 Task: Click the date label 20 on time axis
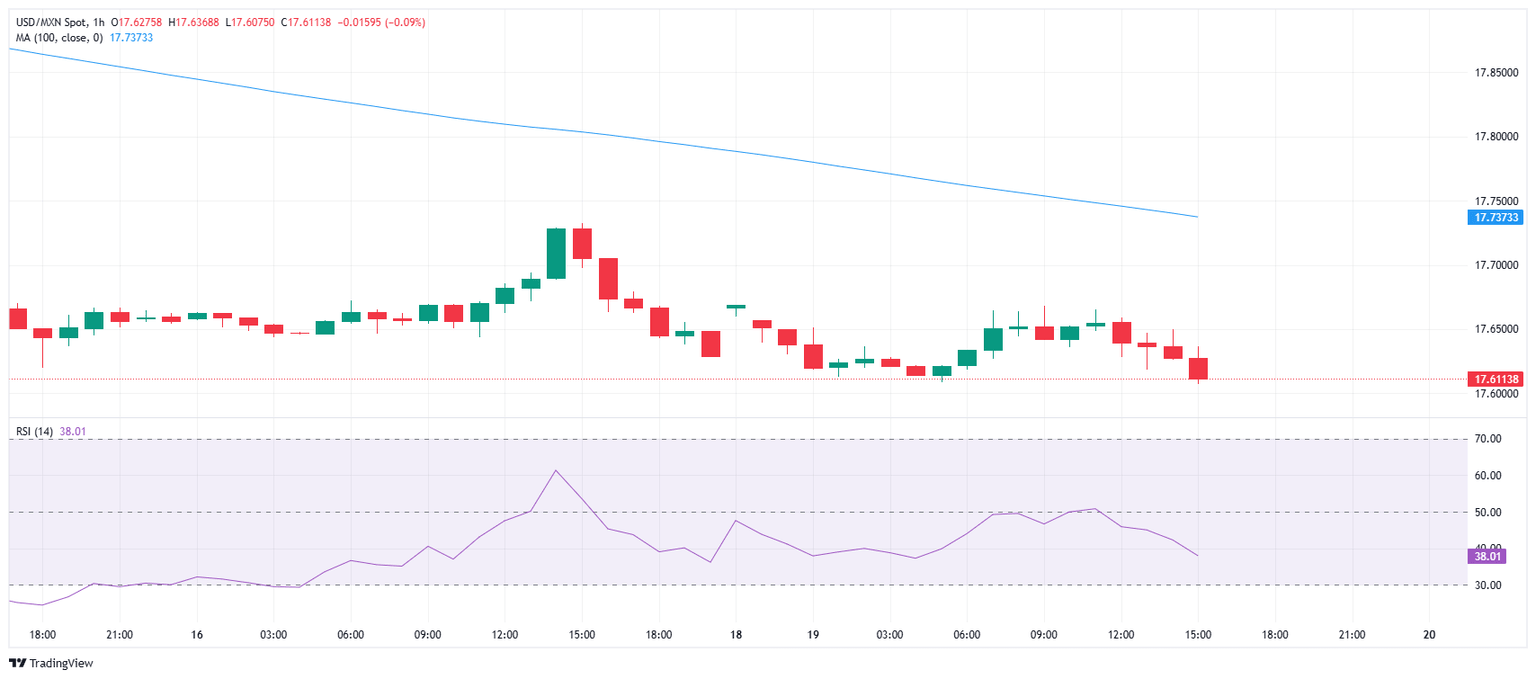point(1429,634)
